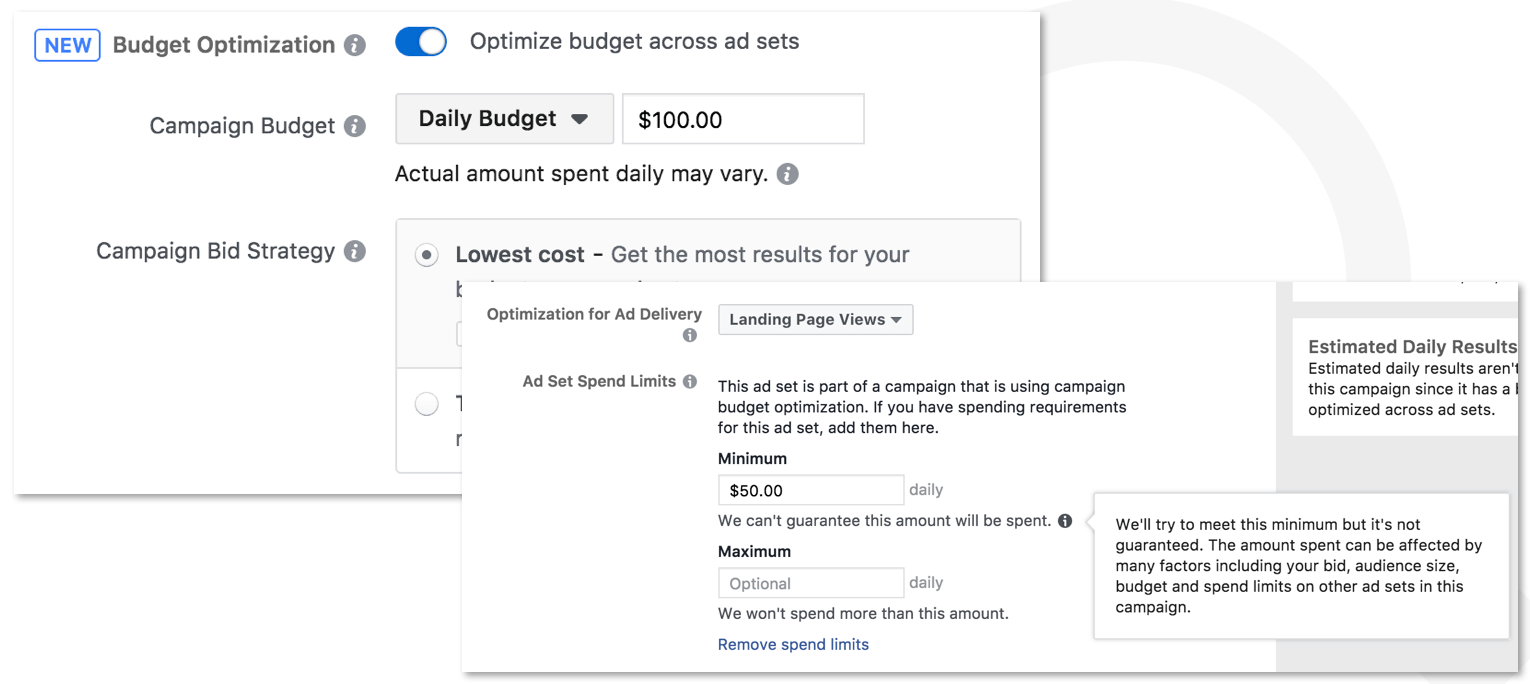Disable the budget optimization toggle switch
The width and height of the screenshot is (1530, 684).
pyautogui.click(x=420, y=42)
